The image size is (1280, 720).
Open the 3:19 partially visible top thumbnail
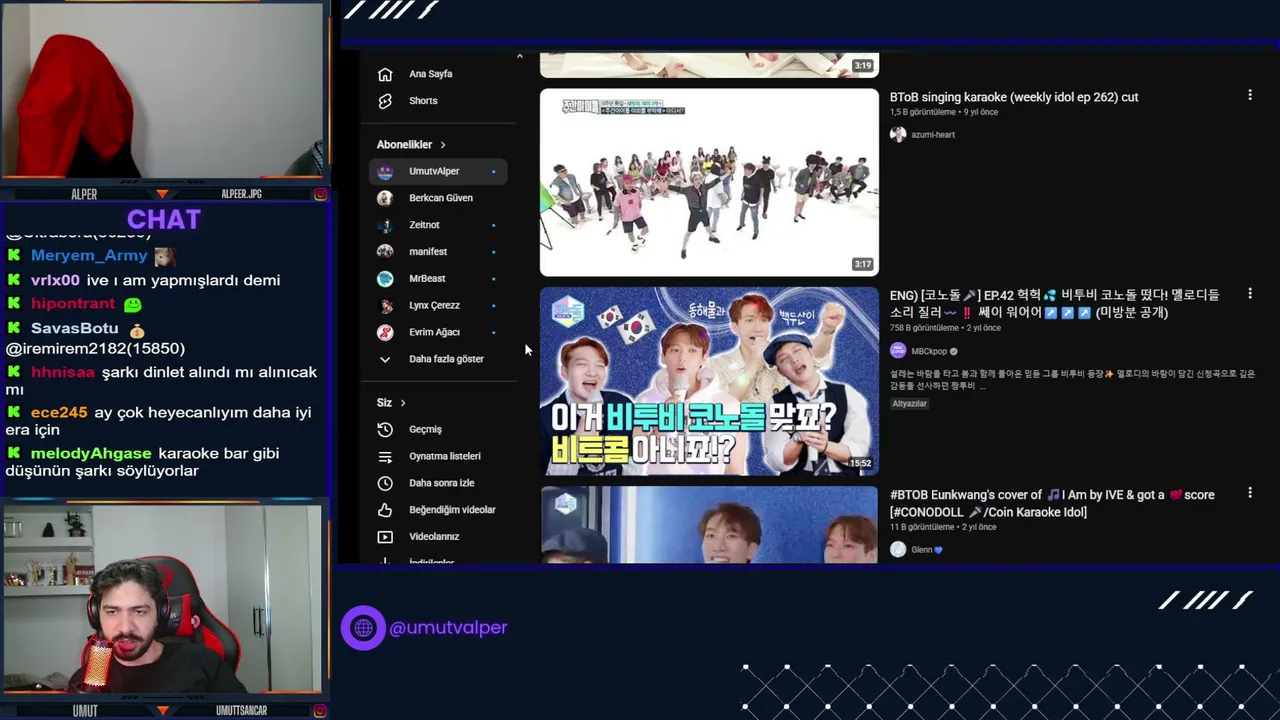point(709,65)
